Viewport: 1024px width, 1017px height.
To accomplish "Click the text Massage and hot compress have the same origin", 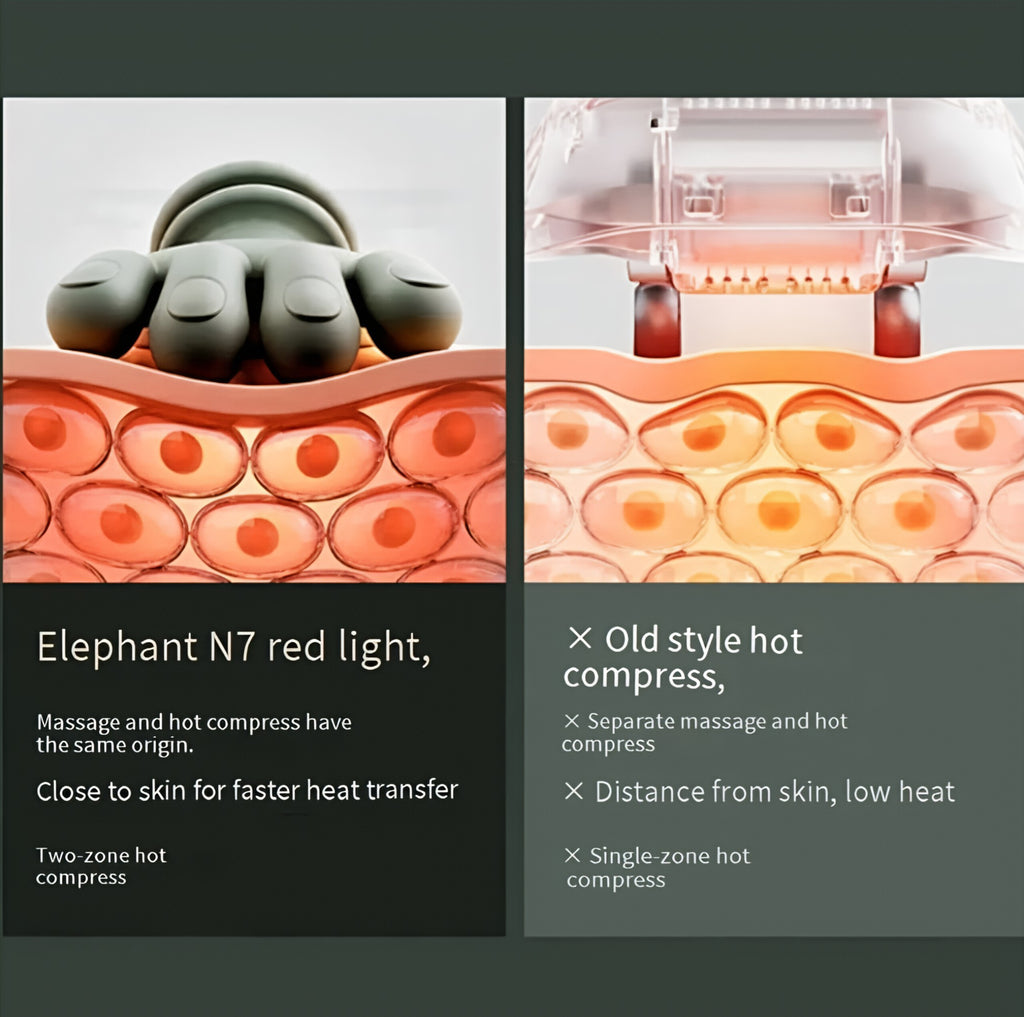I will tap(194, 734).
